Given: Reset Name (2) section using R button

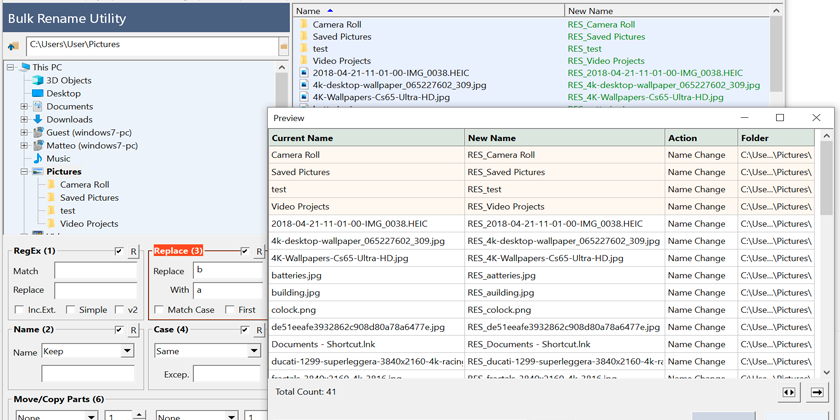Looking at the screenshot, I should [x=133, y=331].
